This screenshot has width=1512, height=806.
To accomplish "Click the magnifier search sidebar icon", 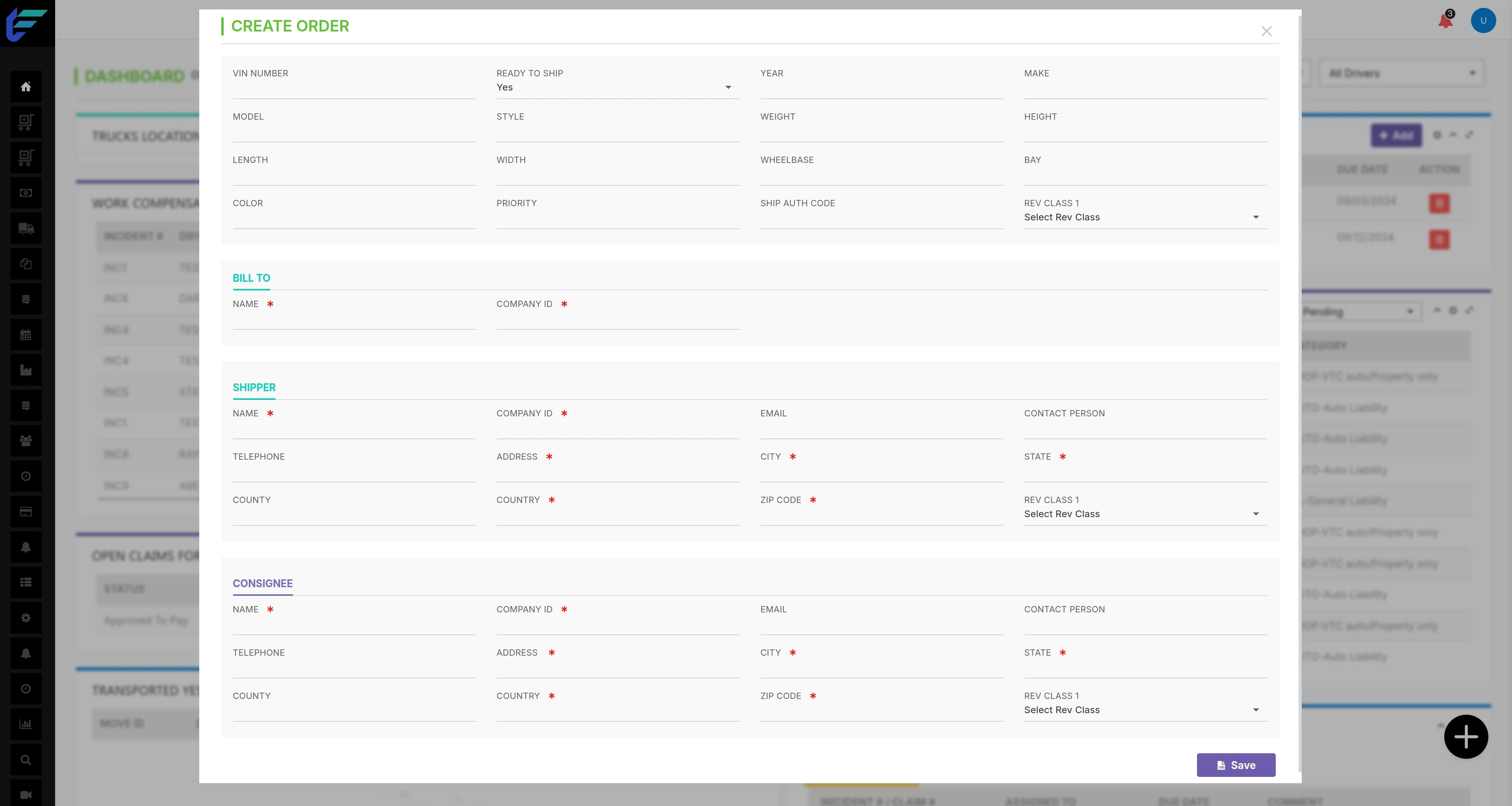I will pos(26,760).
